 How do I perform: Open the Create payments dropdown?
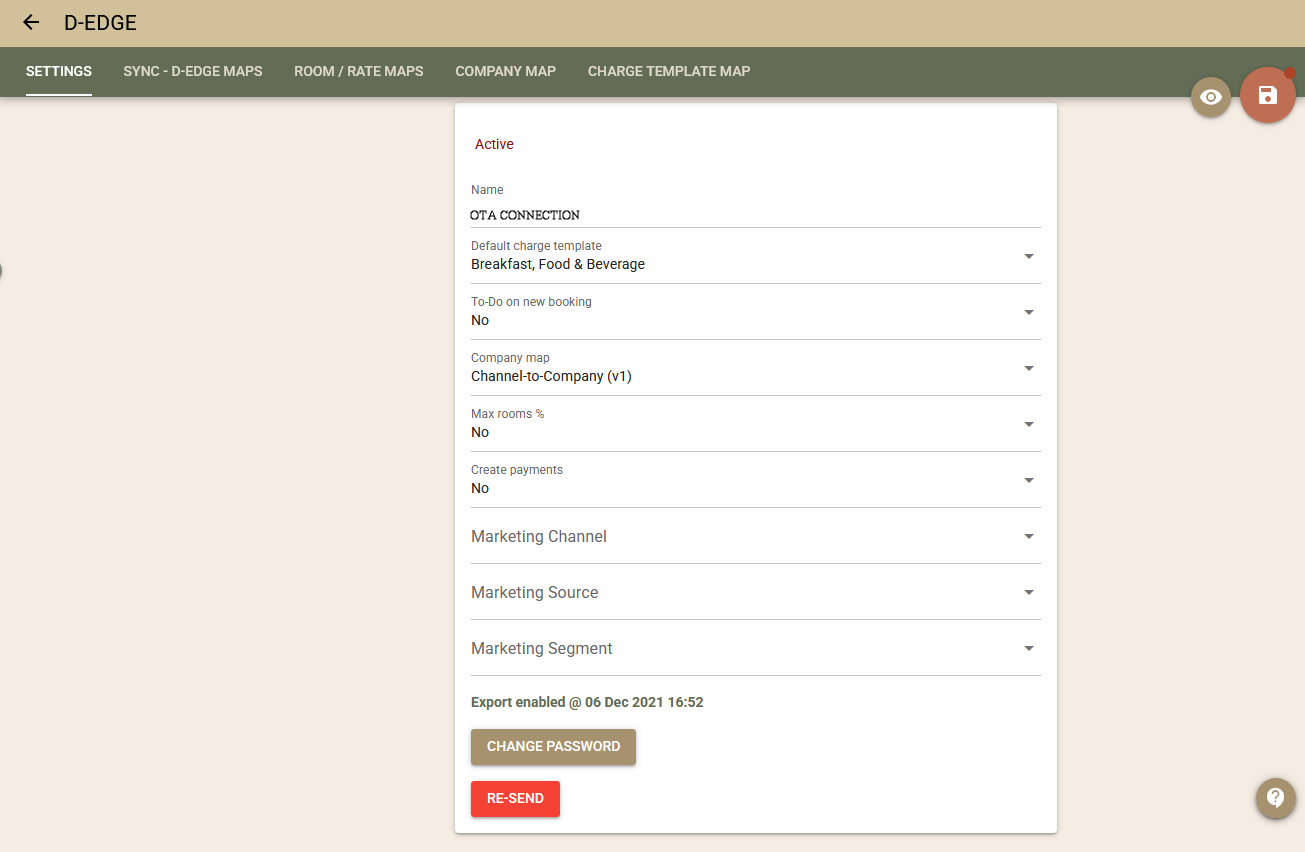pos(755,480)
